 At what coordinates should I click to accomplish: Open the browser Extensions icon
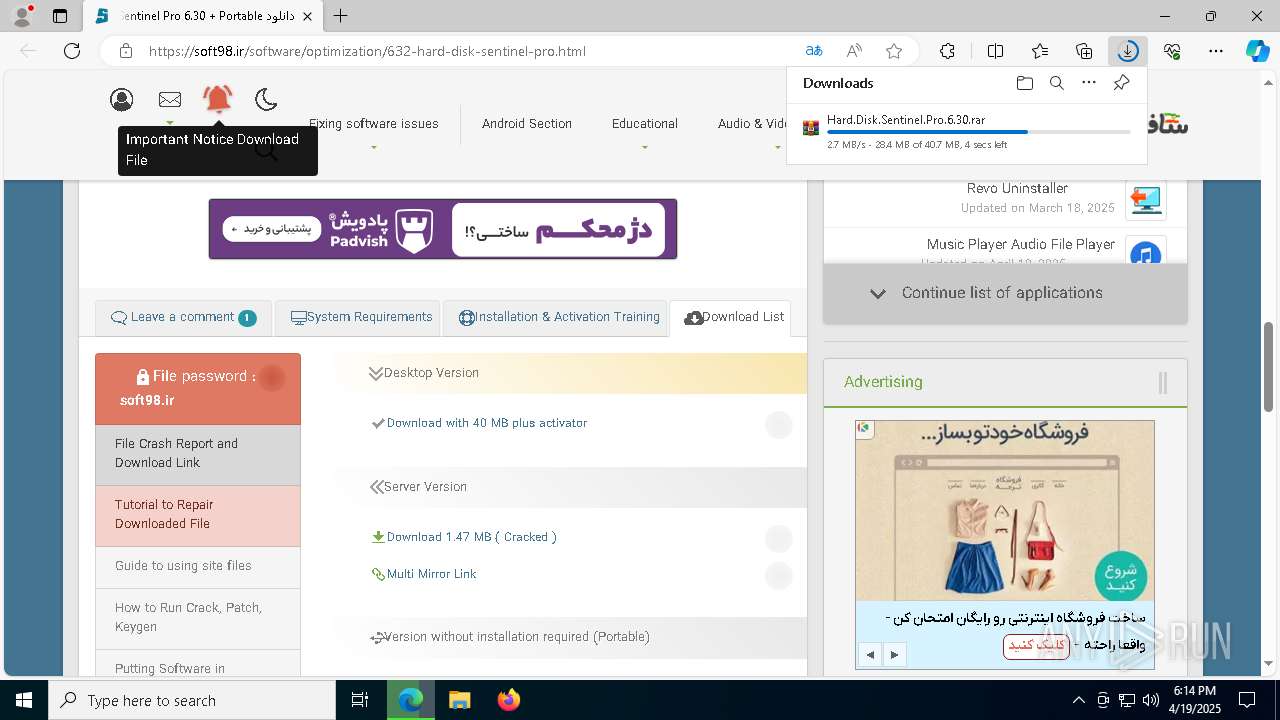(x=947, y=51)
